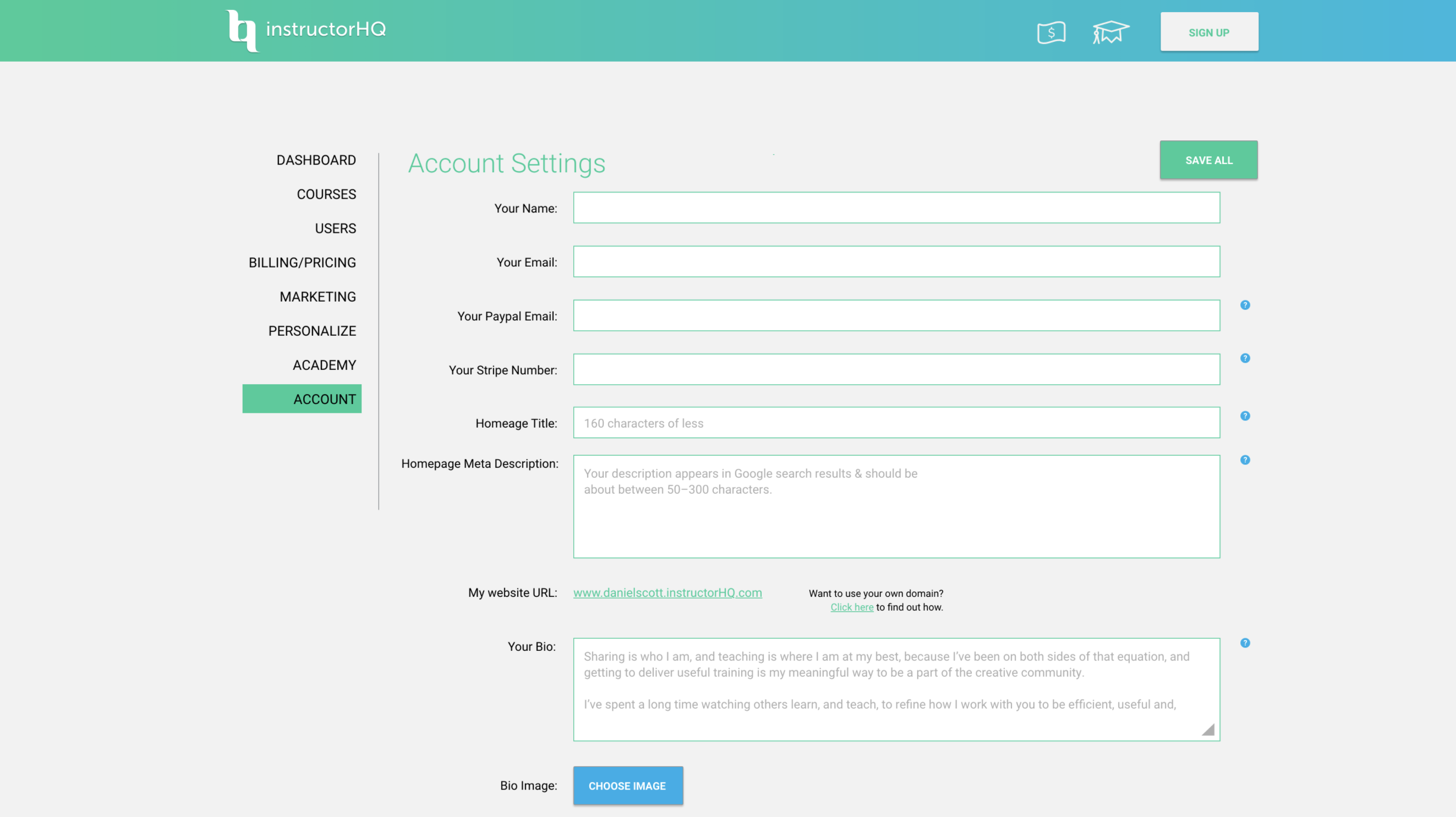
Task: Open the Dashboard sidebar item
Action: (316, 160)
